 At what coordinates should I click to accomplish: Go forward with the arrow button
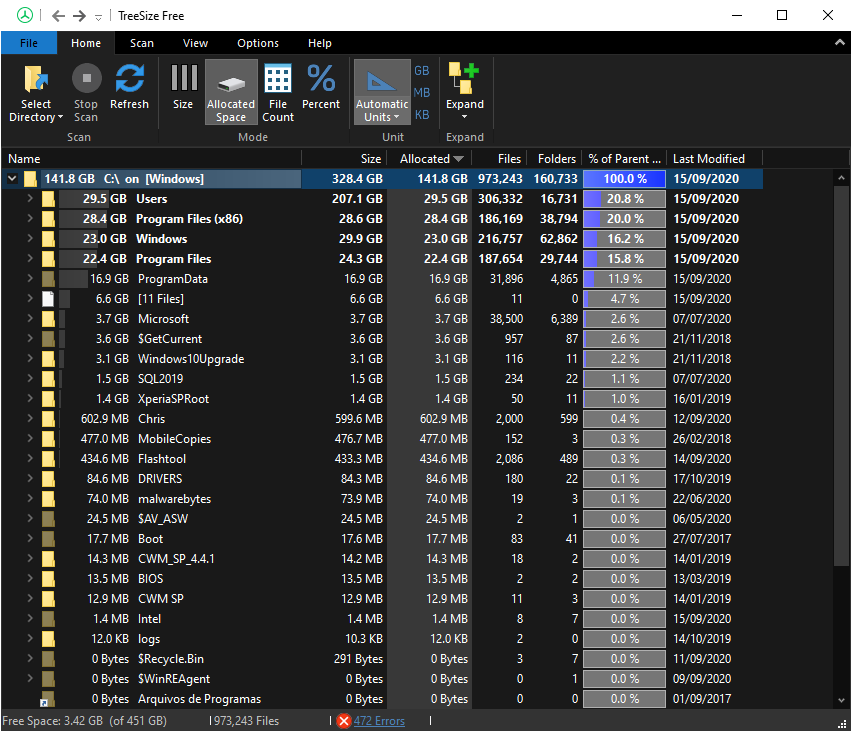[79, 16]
